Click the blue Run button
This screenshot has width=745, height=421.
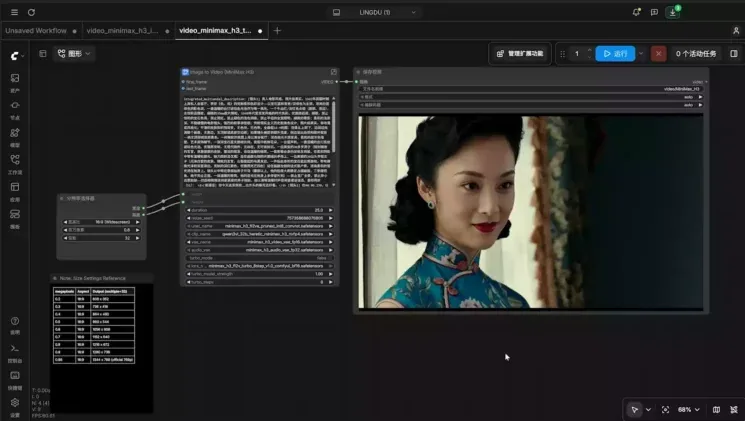(x=615, y=54)
